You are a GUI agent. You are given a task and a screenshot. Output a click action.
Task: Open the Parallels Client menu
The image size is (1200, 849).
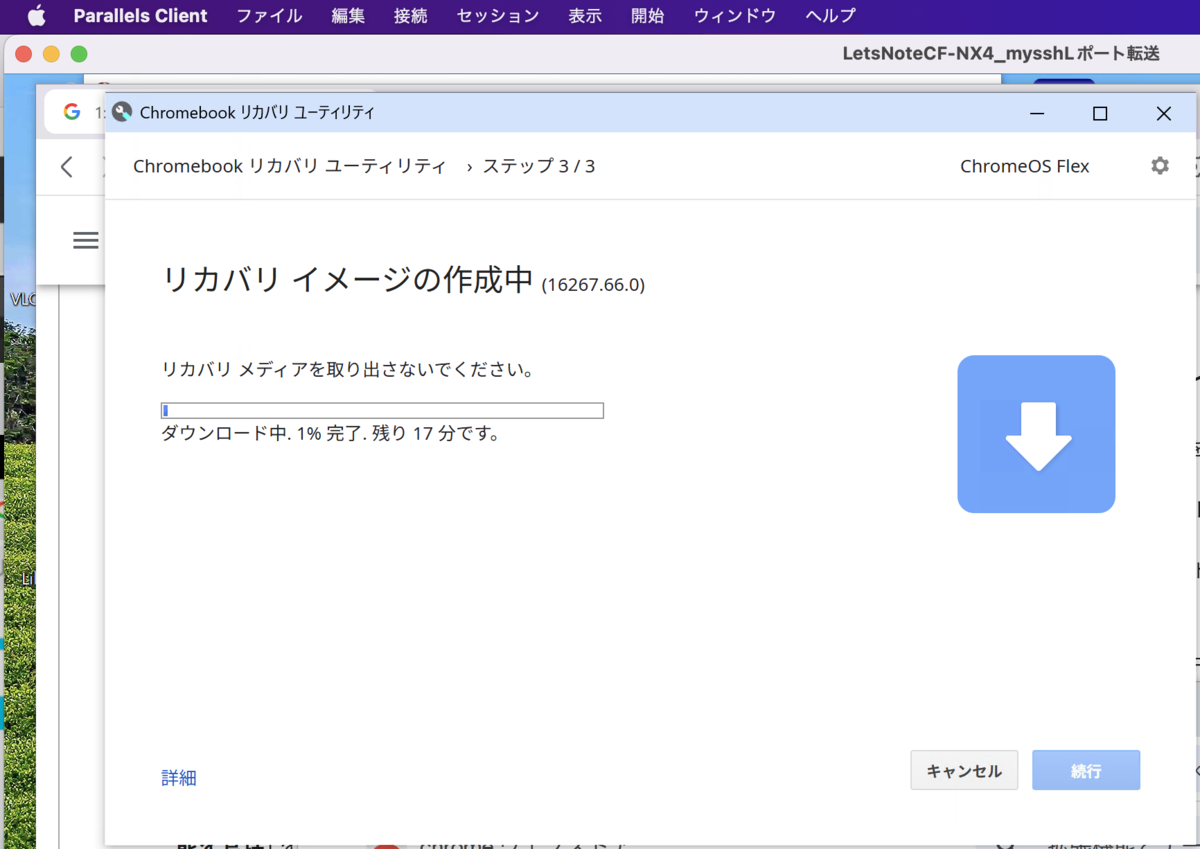(140, 16)
